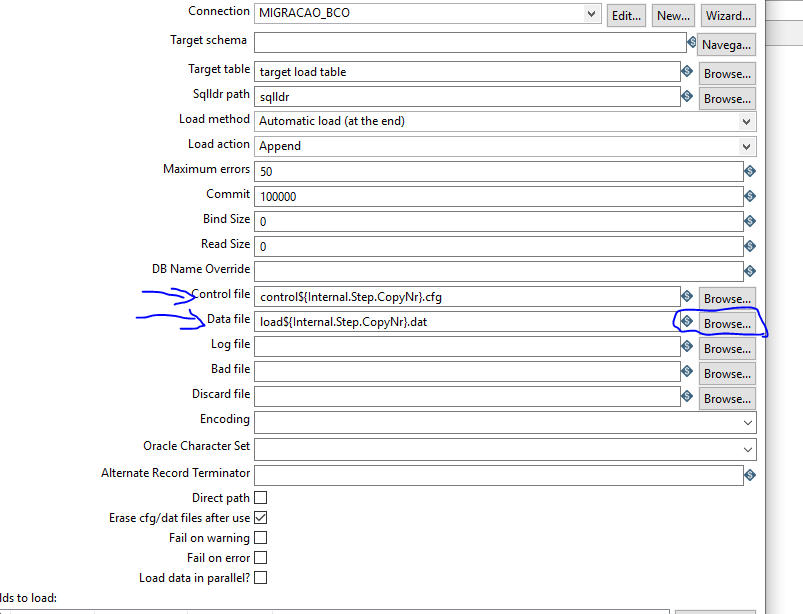The image size is (803, 614).
Task: Click the variable icon next to Read Size
Action: click(x=748, y=245)
